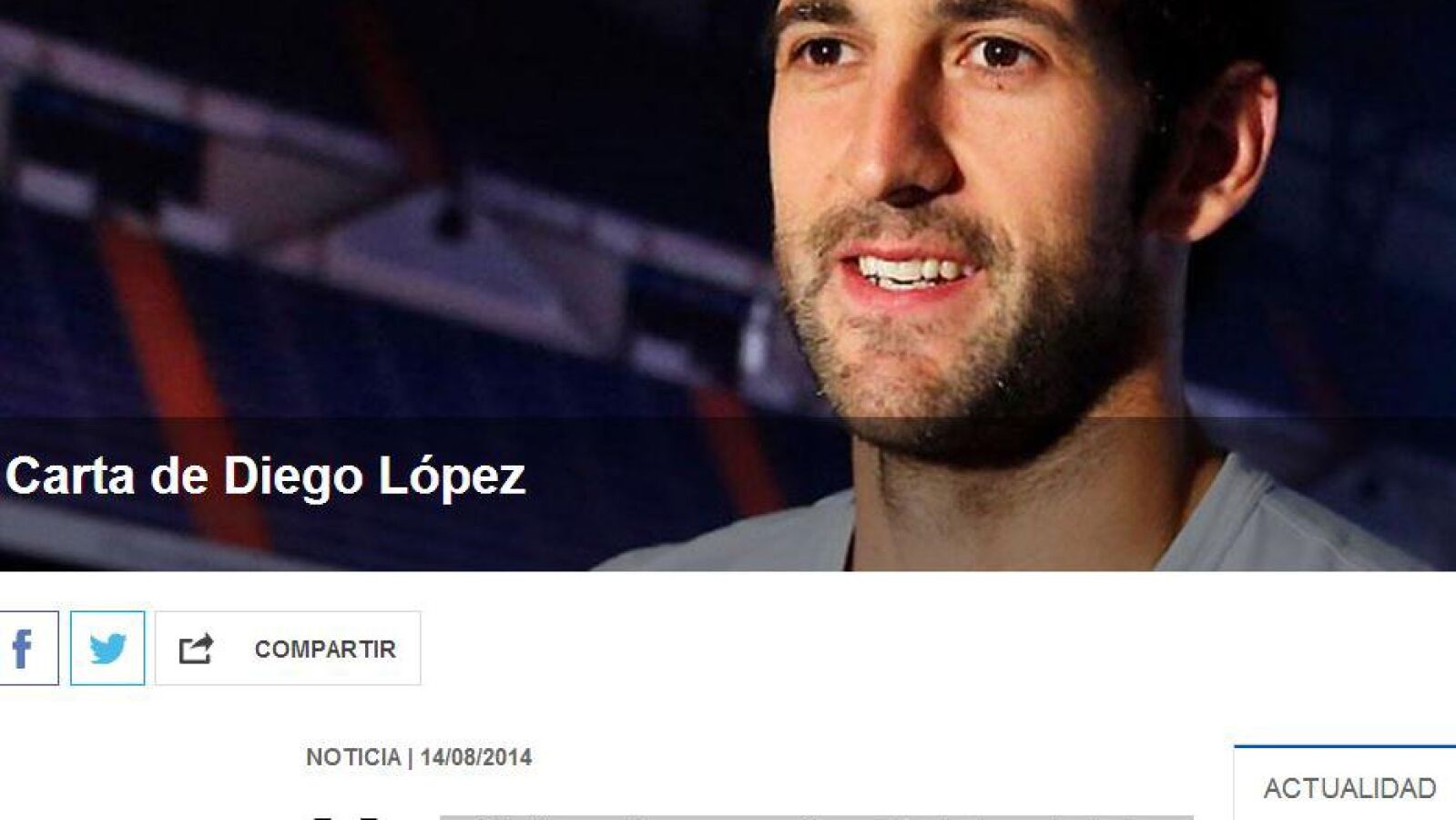Screen dimensions: 1456x820
Task: Click the 14/08/2014 publication date
Action: pos(476,757)
